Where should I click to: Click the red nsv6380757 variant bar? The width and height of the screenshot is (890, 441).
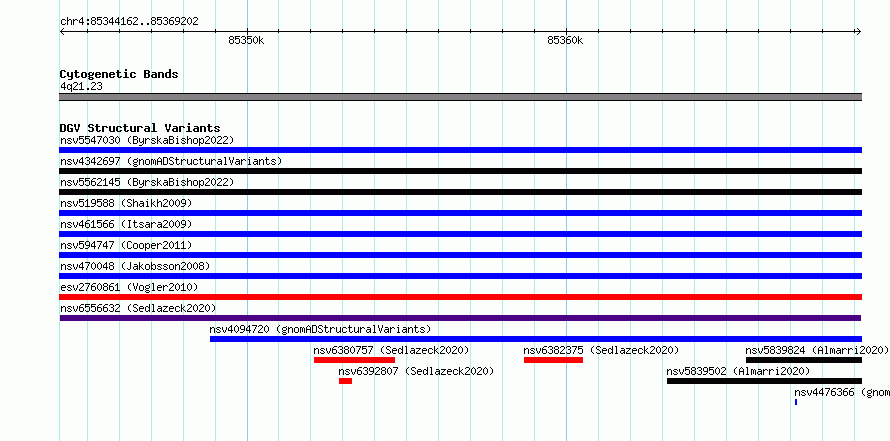[354, 360]
